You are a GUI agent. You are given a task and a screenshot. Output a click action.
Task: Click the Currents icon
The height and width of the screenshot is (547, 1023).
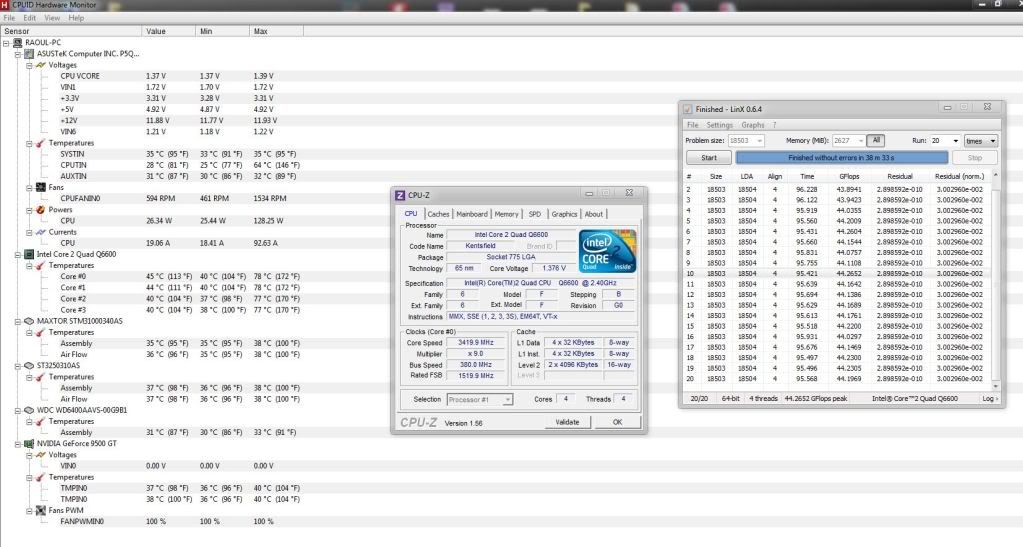tap(40, 232)
